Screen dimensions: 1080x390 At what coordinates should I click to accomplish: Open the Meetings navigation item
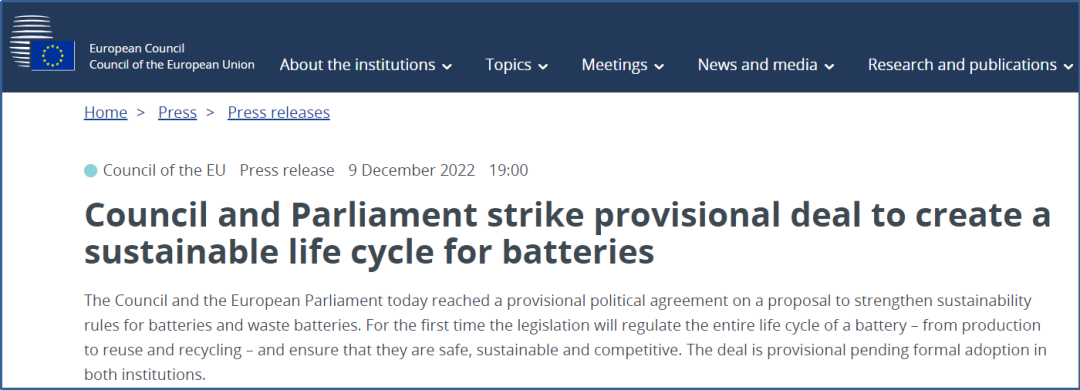point(614,65)
